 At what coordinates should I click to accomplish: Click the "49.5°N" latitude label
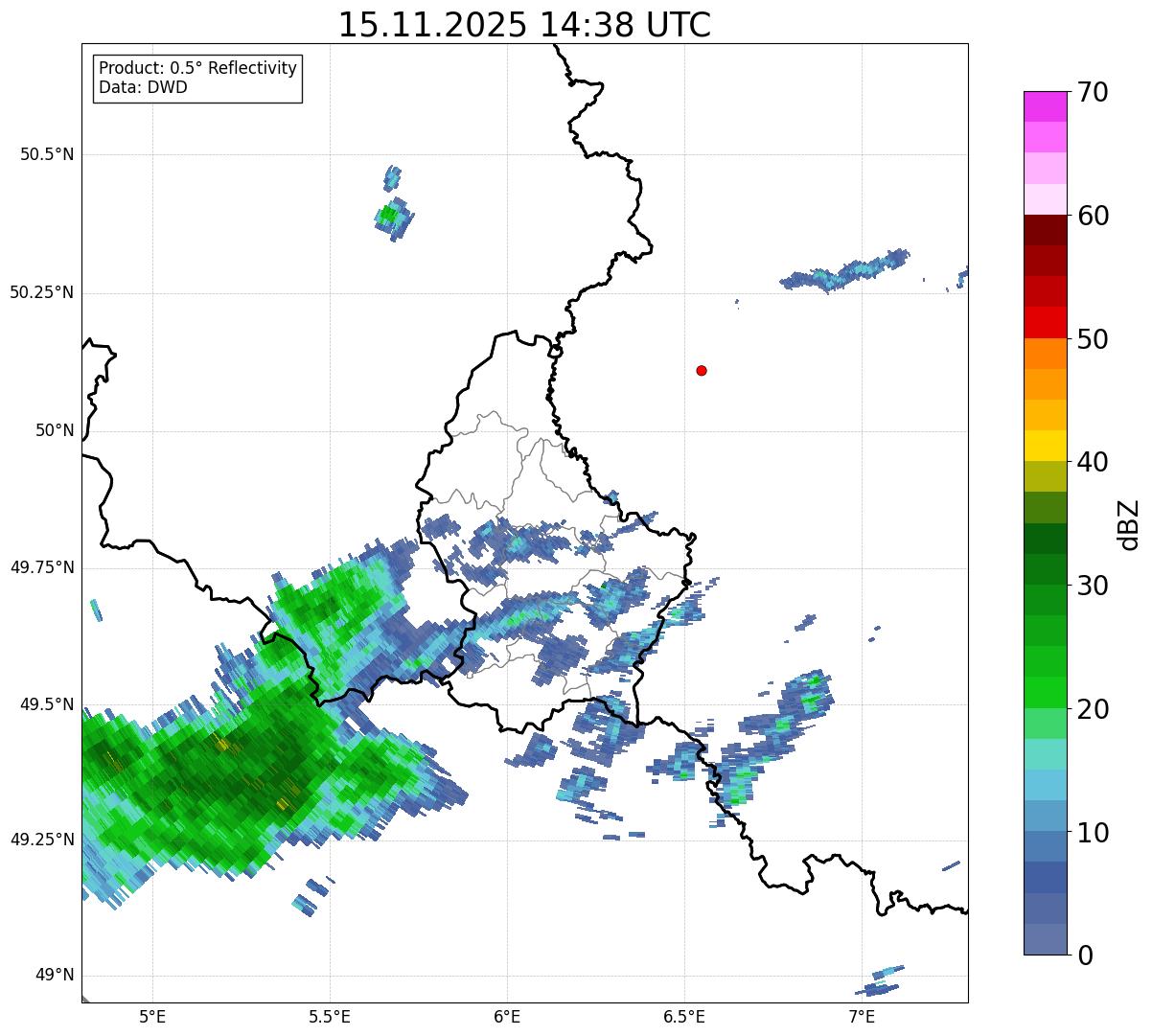(x=47, y=704)
